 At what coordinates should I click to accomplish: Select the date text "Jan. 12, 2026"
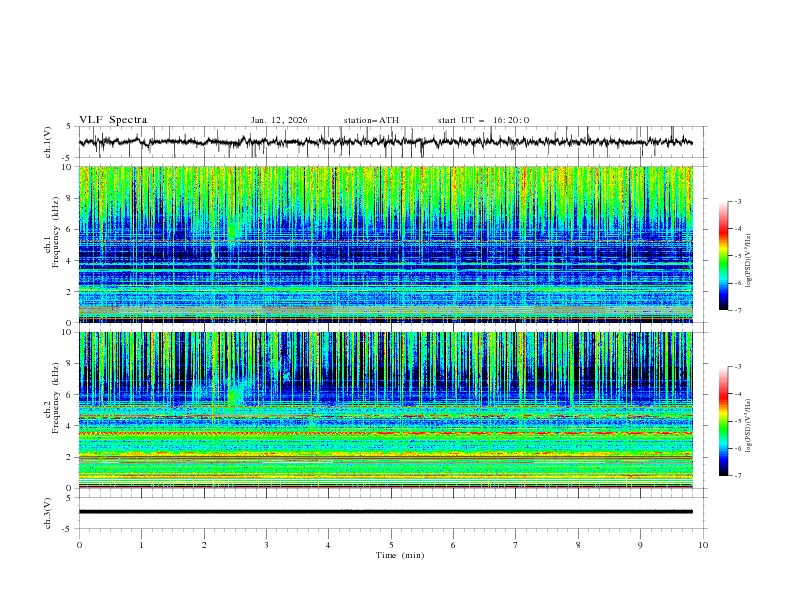click(279, 120)
